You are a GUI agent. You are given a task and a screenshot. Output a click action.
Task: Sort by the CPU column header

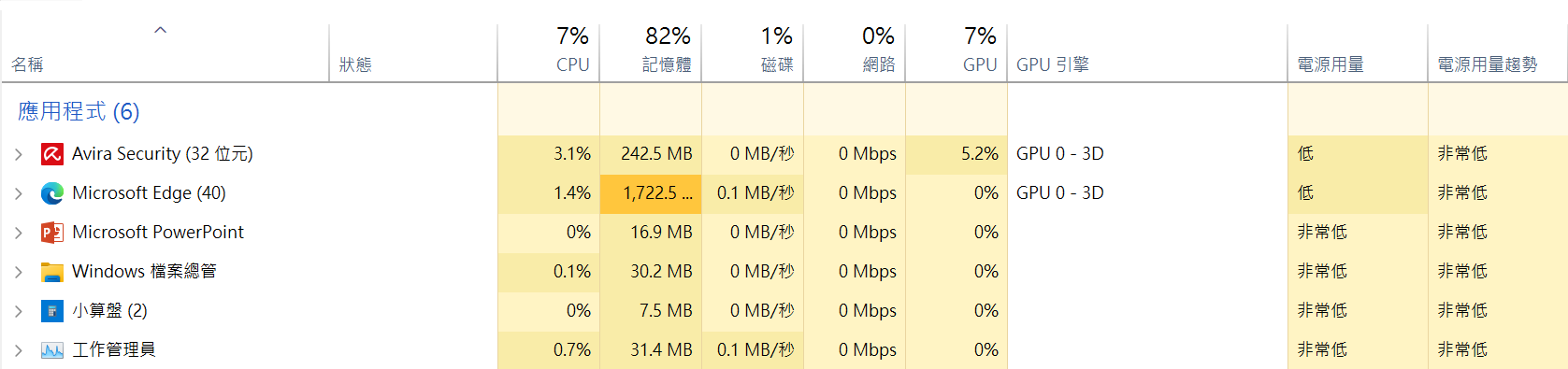coord(549,52)
